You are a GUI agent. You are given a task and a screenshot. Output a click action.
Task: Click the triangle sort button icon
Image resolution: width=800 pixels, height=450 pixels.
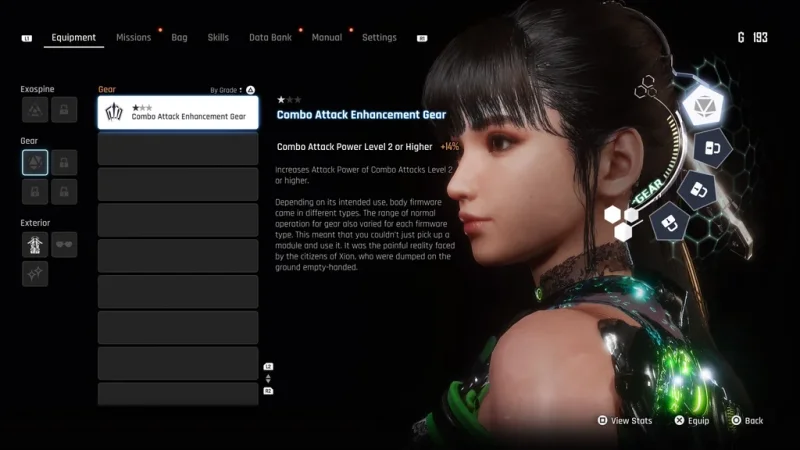click(251, 90)
